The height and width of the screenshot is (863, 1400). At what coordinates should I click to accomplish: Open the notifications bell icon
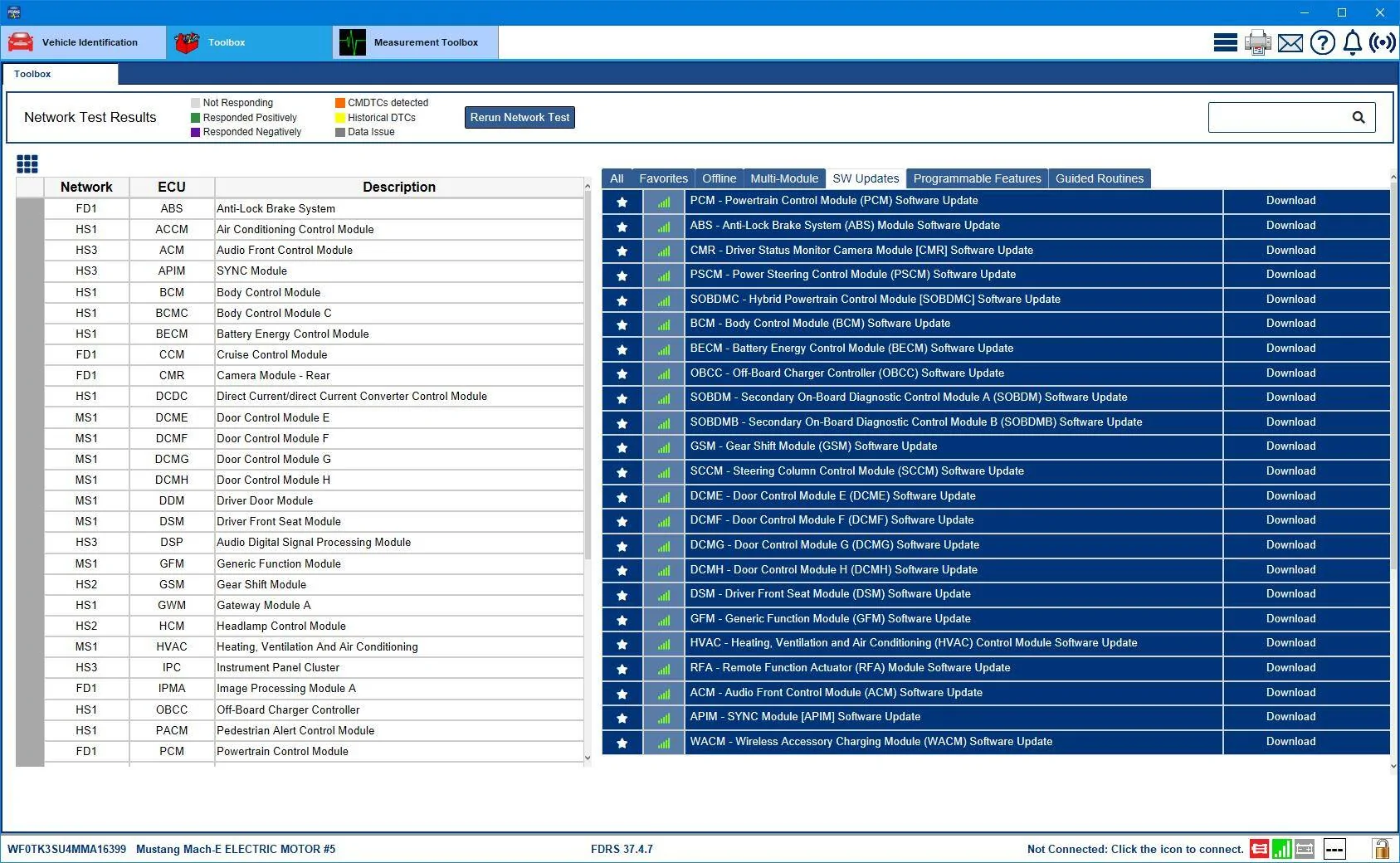(x=1352, y=42)
